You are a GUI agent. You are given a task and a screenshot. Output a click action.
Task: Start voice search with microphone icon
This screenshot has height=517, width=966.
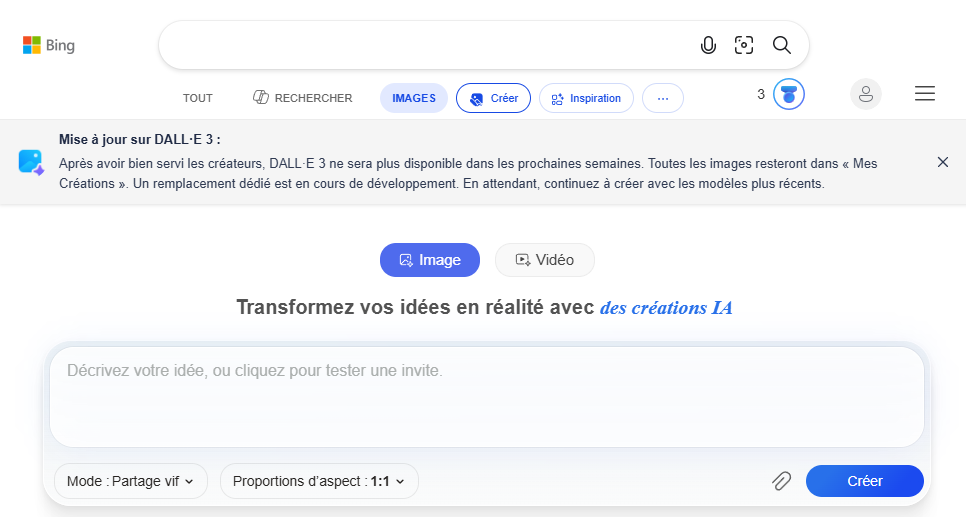pyautogui.click(x=708, y=45)
